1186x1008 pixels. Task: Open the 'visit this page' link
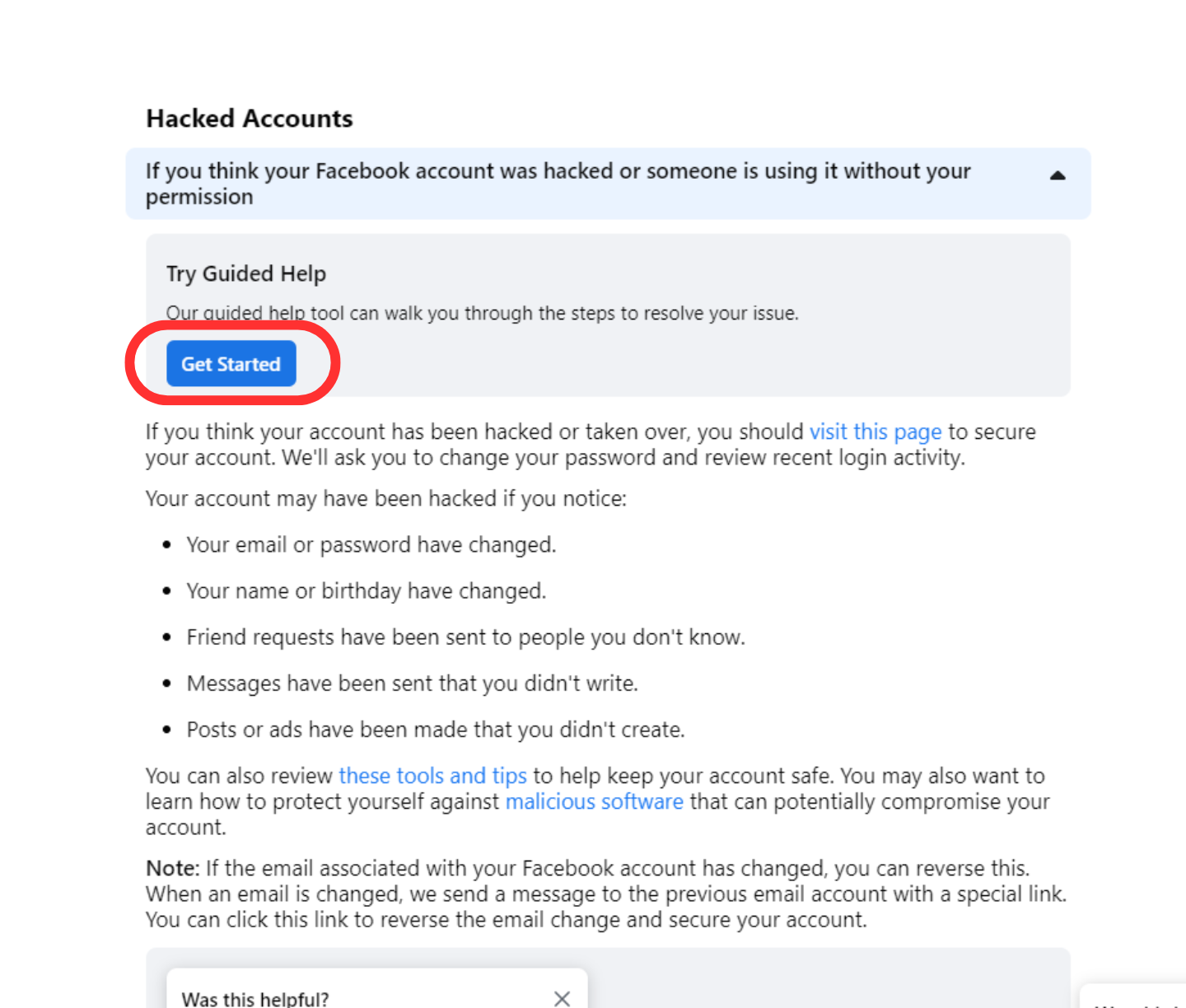click(875, 432)
